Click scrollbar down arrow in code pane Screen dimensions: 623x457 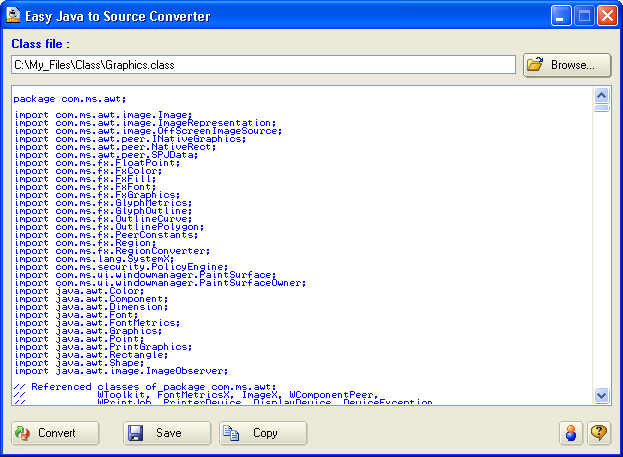click(x=602, y=395)
